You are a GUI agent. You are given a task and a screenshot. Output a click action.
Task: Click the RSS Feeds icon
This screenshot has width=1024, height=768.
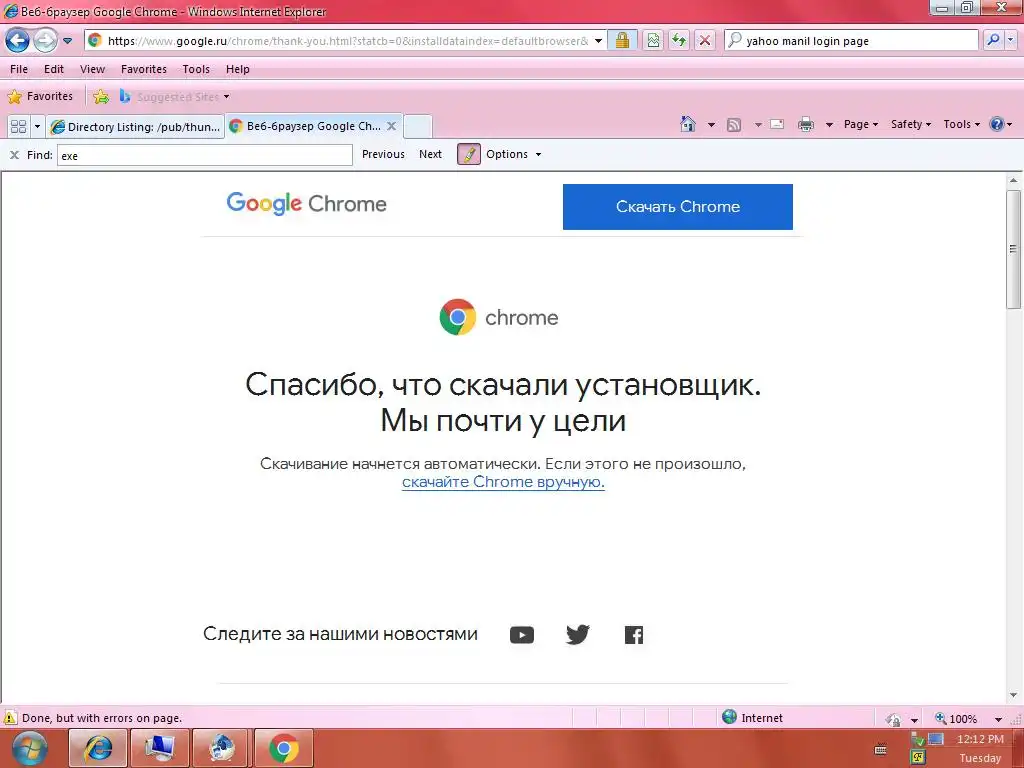(734, 124)
